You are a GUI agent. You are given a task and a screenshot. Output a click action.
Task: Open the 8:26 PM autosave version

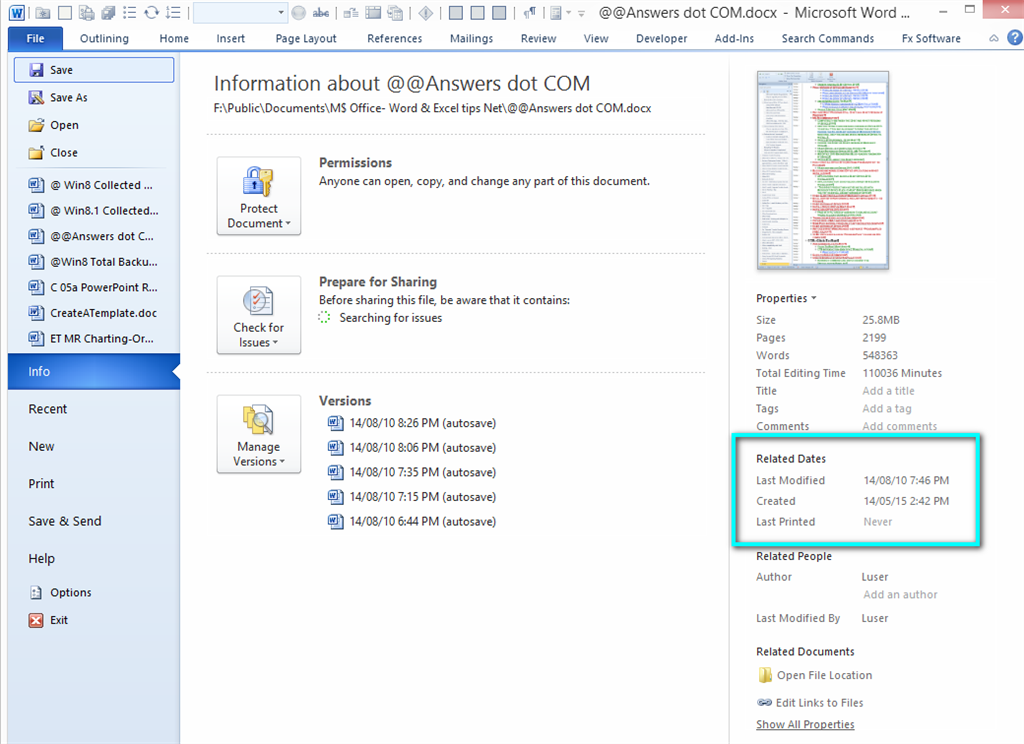[x=411, y=423]
